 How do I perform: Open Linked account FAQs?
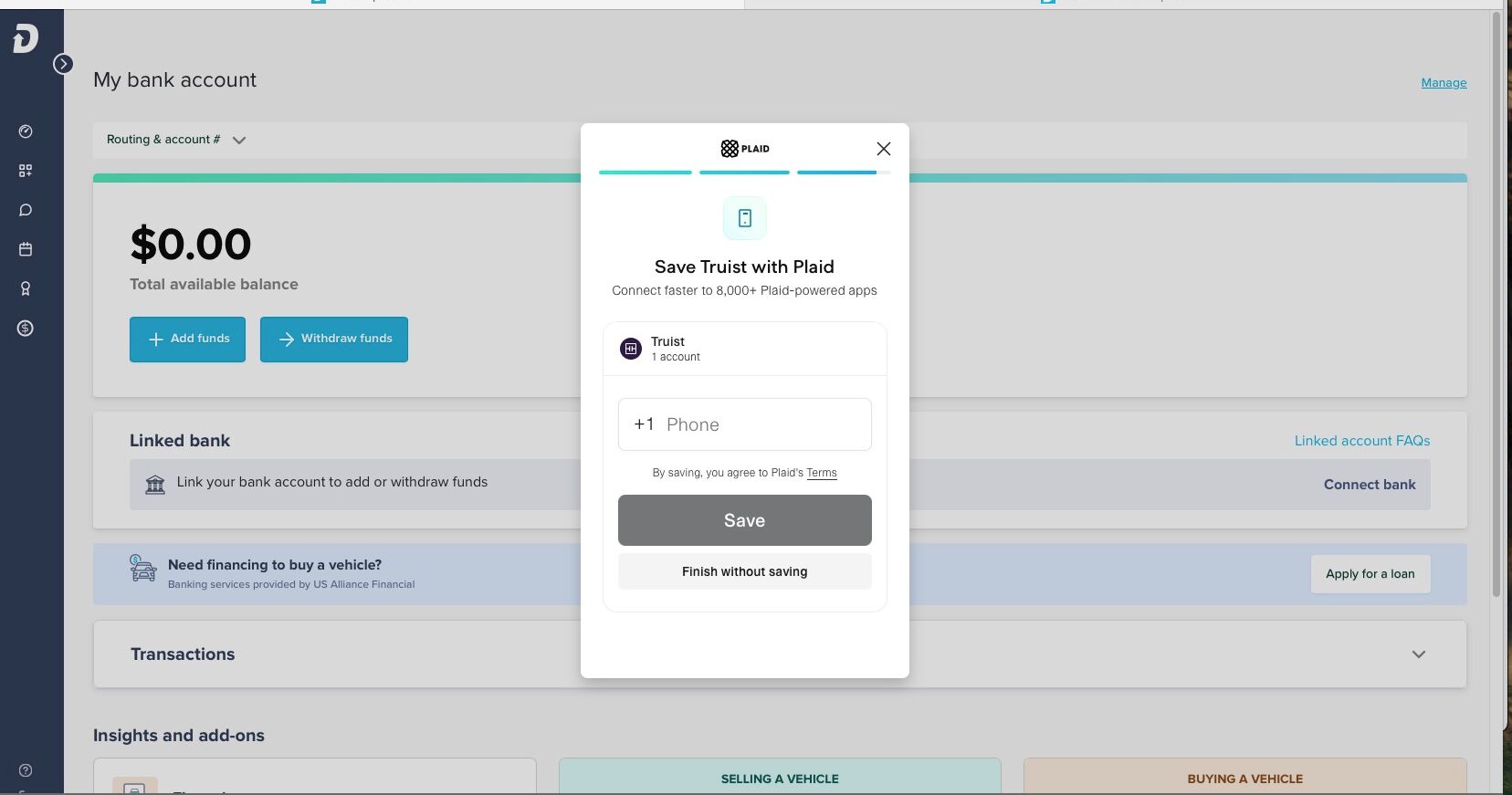coord(1362,441)
